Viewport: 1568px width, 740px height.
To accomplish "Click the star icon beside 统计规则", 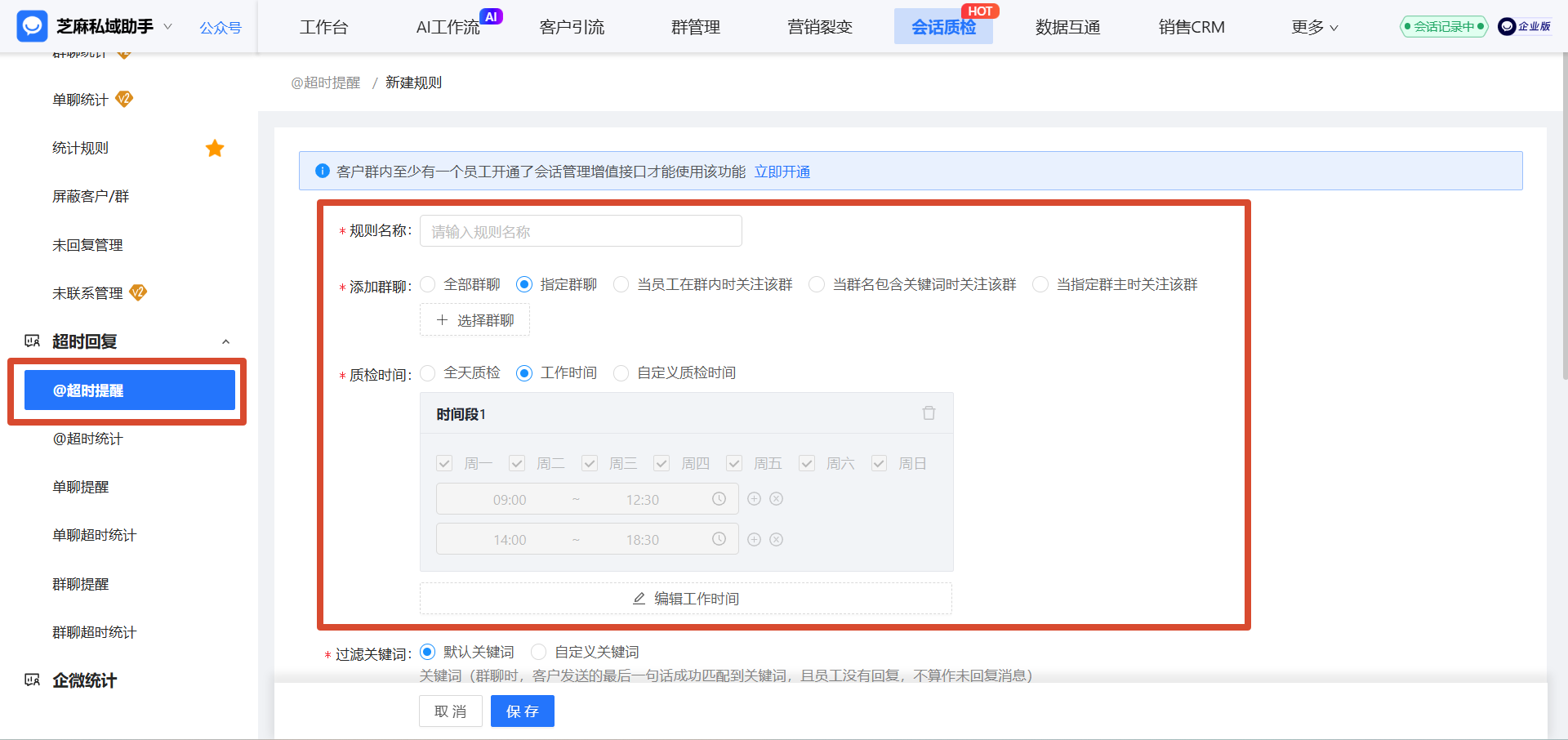I will coord(215,148).
